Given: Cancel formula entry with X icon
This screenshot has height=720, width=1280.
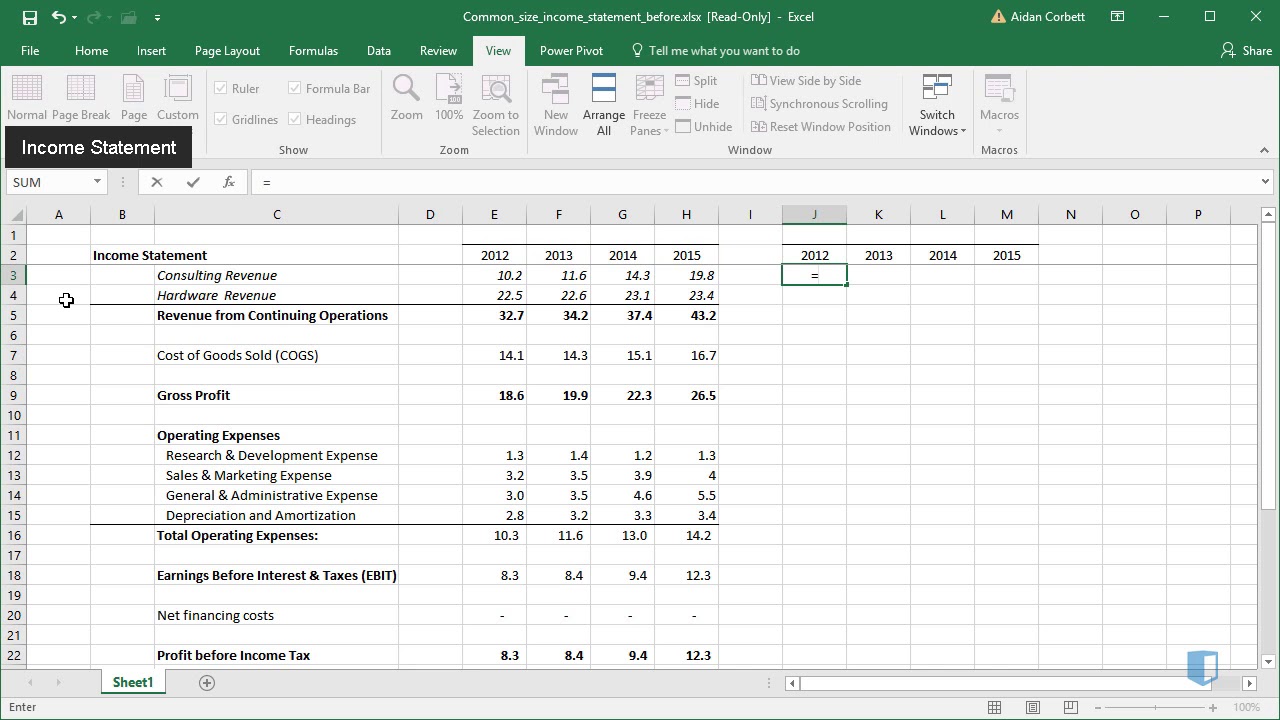Looking at the screenshot, I should (156, 182).
